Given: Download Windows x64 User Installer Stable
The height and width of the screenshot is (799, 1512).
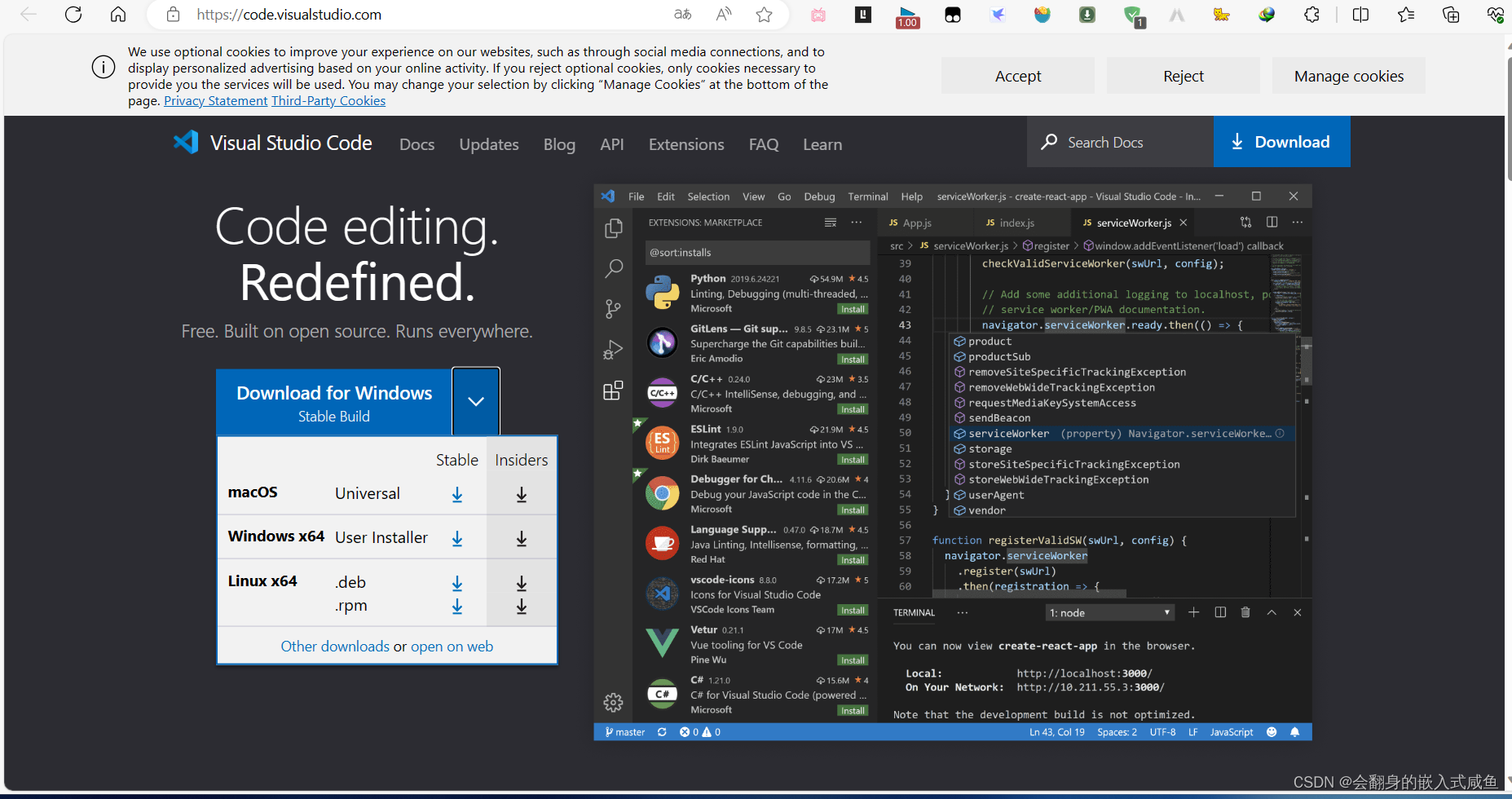Looking at the screenshot, I should click(x=457, y=539).
